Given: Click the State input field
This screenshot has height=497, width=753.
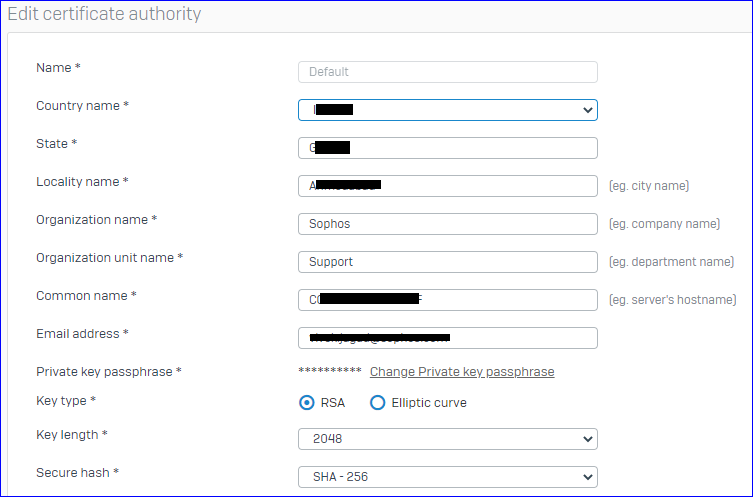Looking at the screenshot, I should tap(448, 148).
